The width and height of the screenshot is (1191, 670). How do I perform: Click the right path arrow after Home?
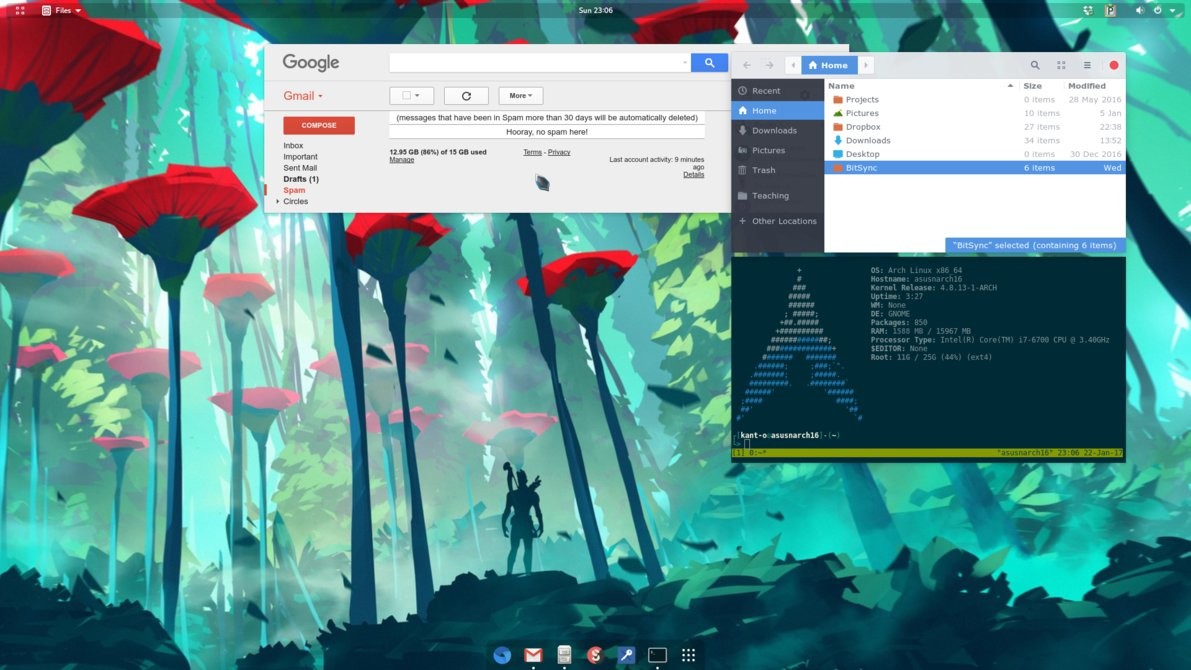click(865, 65)
